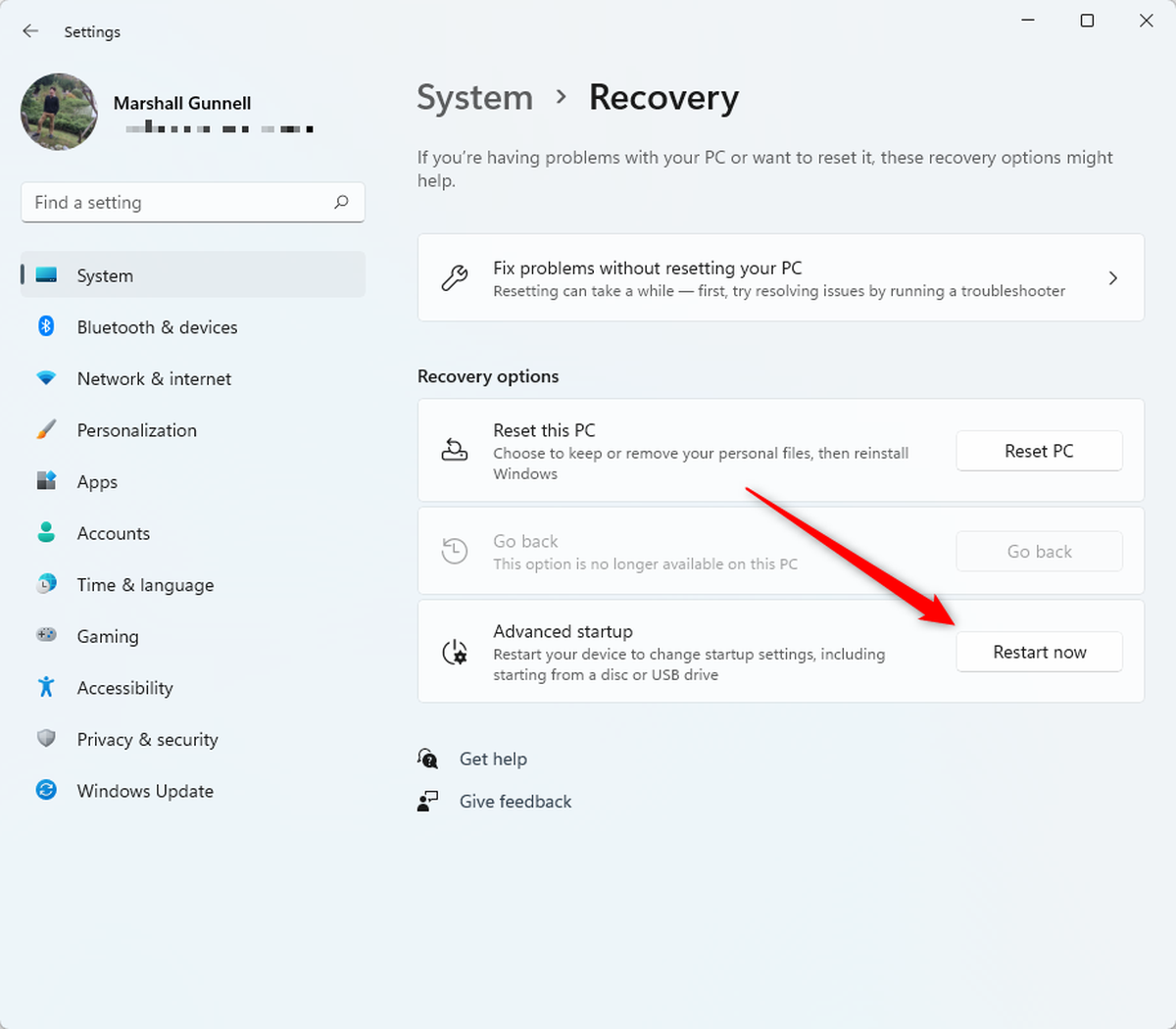This screenshot has height=1029, width=1176.
Task: Open the Windows Update page
Action: point(193,791)
